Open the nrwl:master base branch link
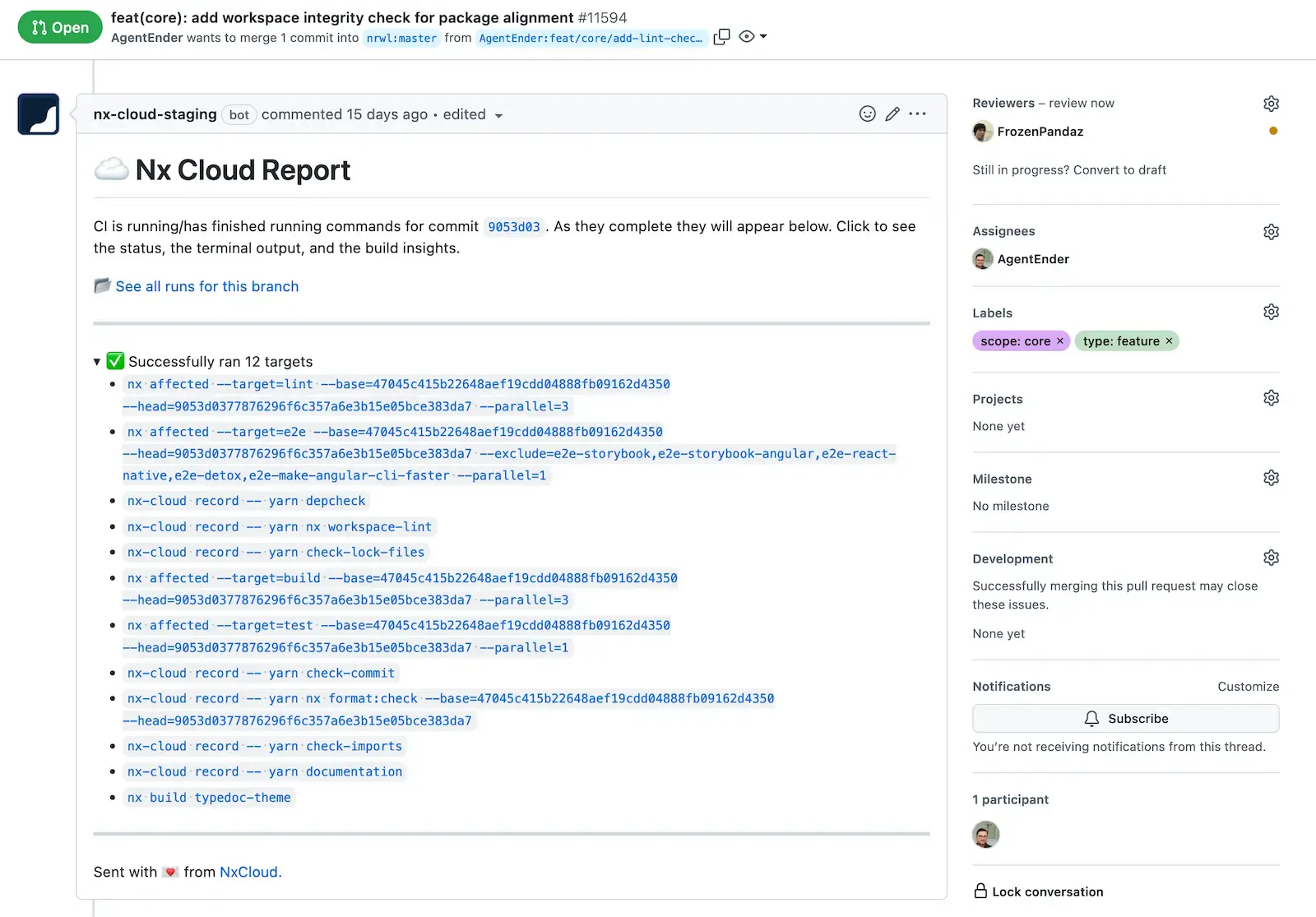This screenshot has height=917, width=1316. [x=401, y=38]
